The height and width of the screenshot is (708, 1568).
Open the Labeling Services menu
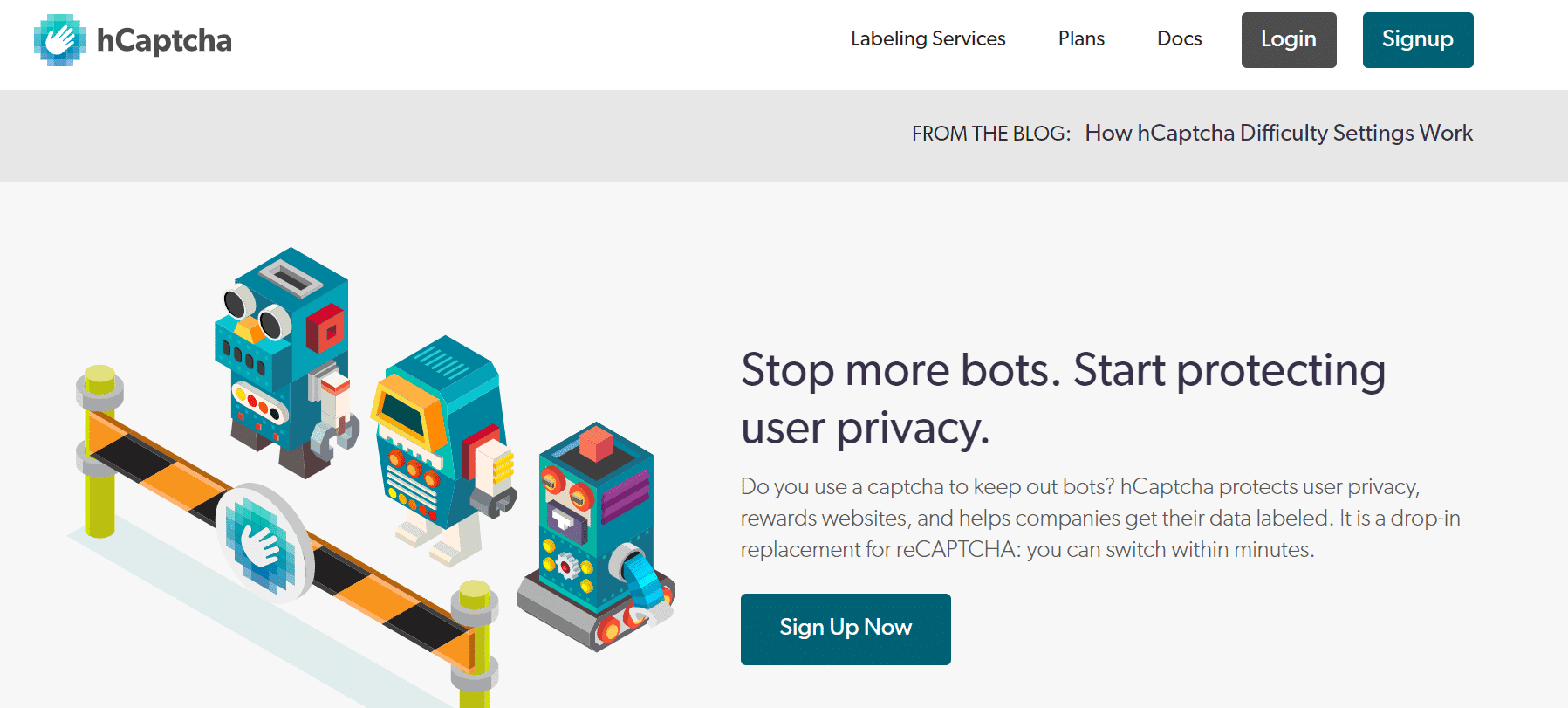(928, 39)
